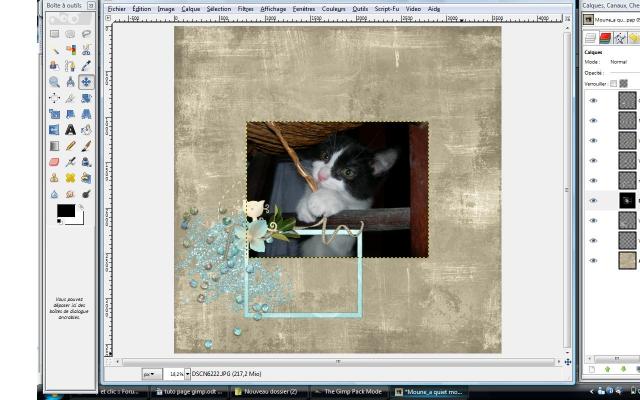Select the Shear tool

coord(70,114)
